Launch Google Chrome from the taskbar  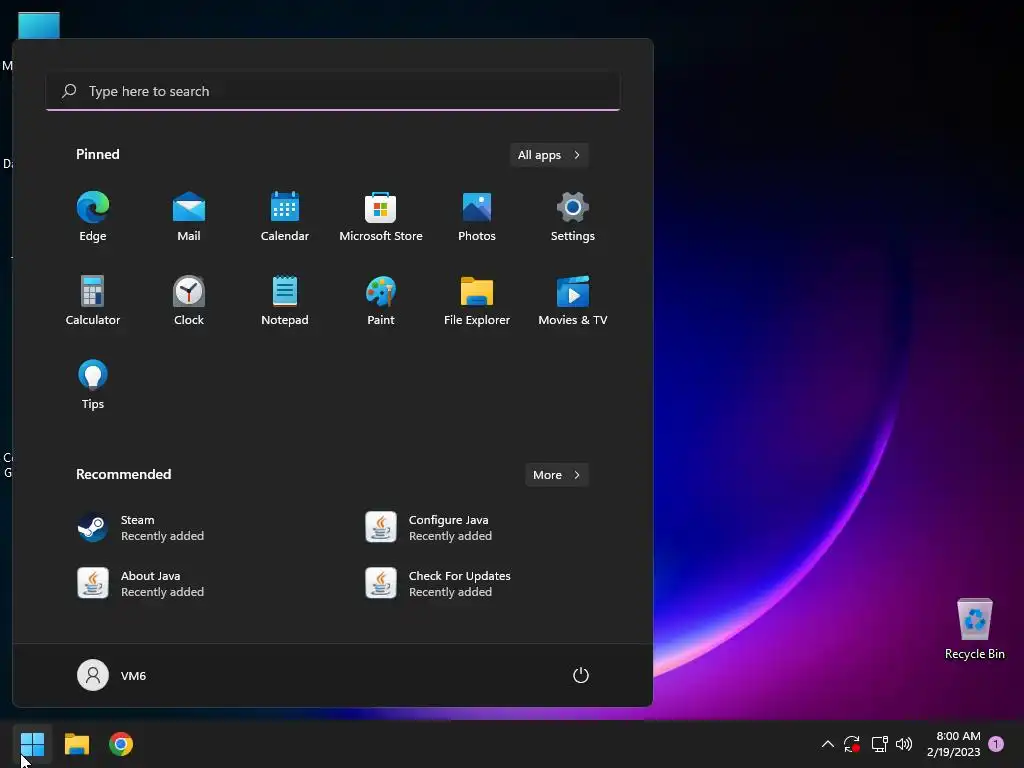[x=121, y=744]
